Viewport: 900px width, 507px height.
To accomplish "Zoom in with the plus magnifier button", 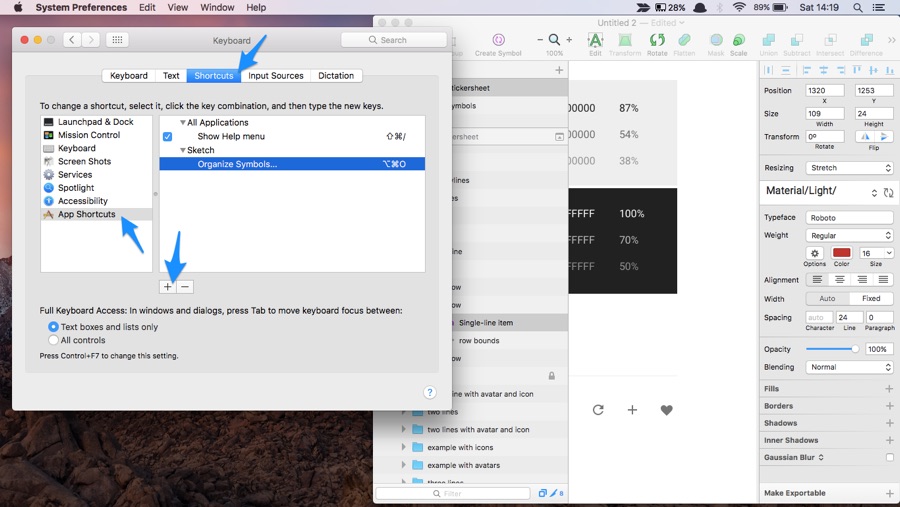I will (569, 40).
